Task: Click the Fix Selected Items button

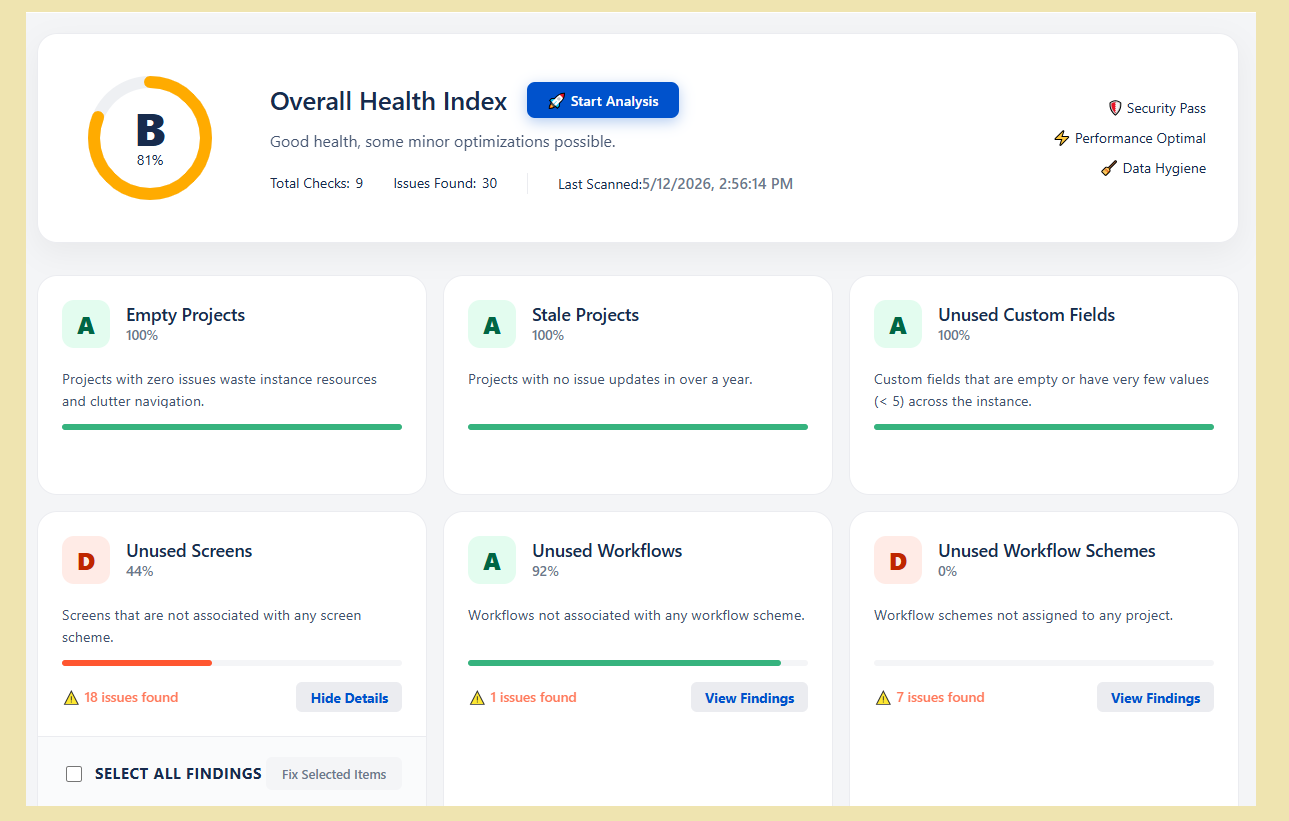Action: click(334, 774)
